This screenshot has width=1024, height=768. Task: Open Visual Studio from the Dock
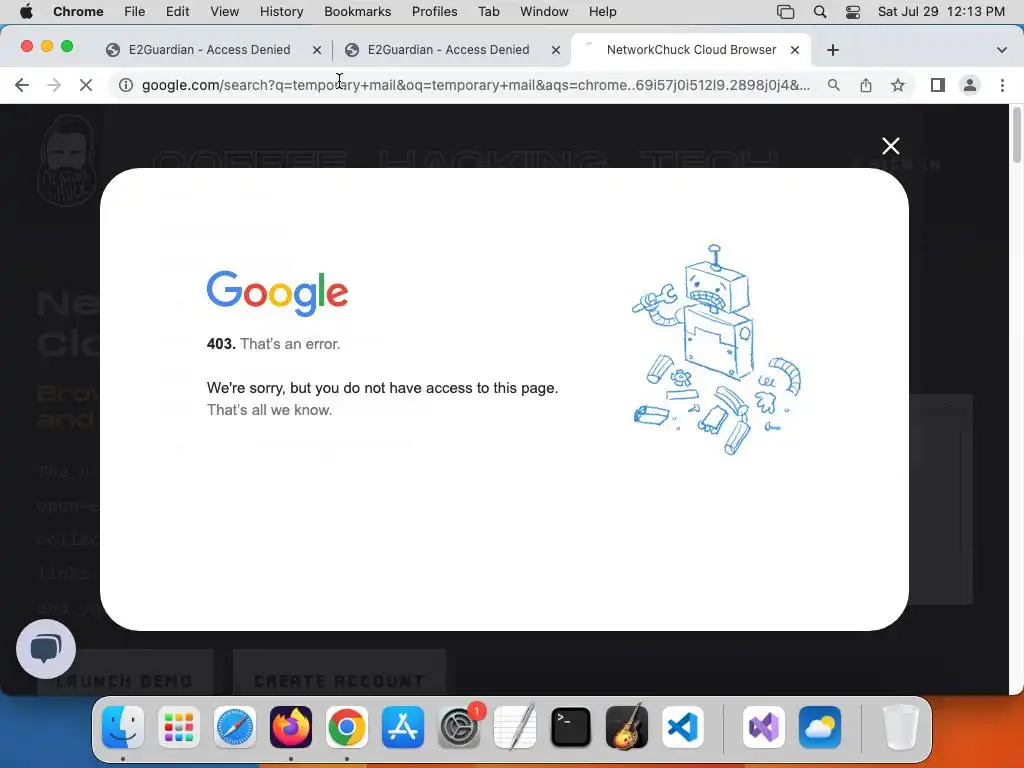tap(764, 727)
